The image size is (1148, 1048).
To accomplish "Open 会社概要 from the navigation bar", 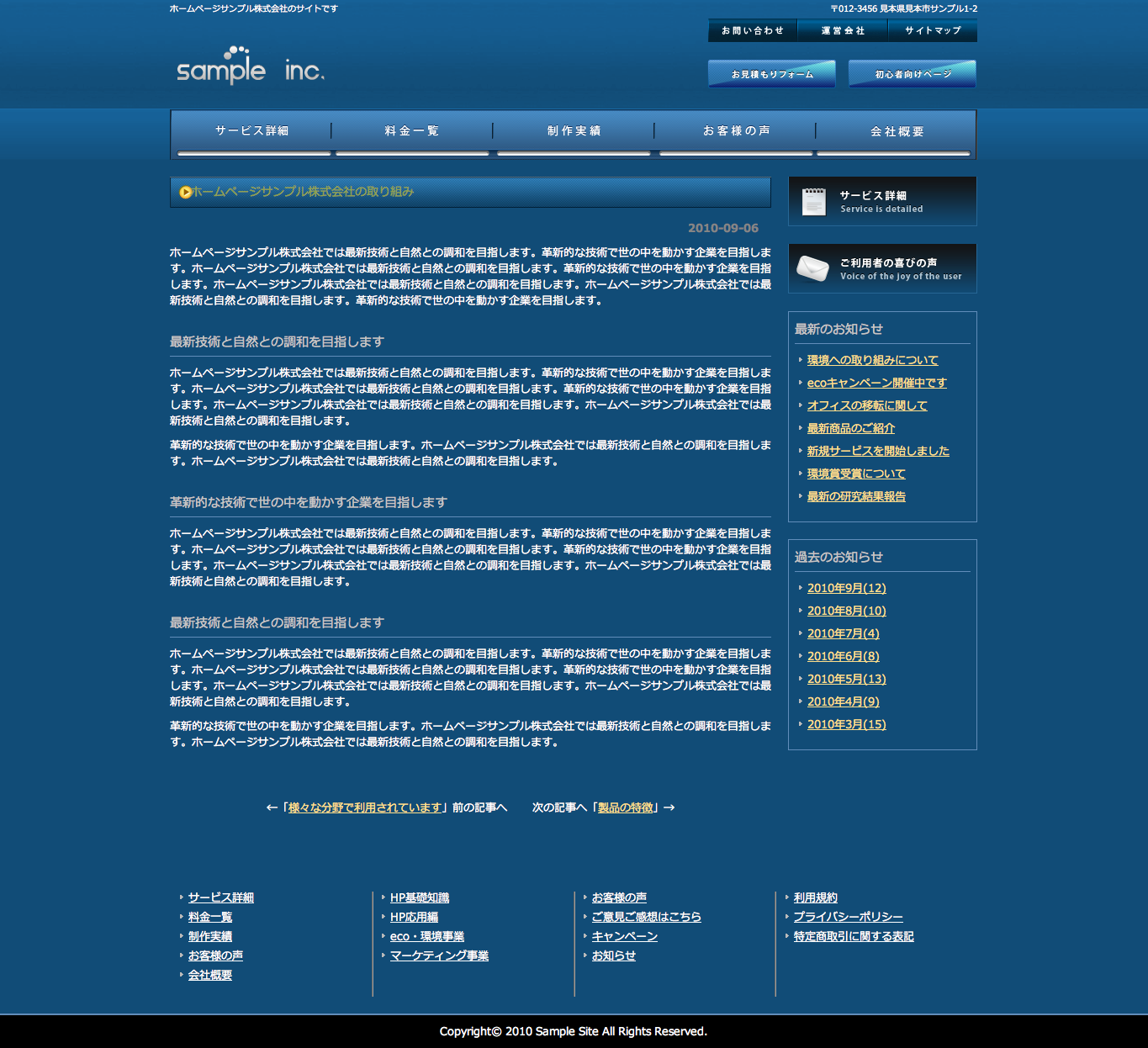I will 897,132.
